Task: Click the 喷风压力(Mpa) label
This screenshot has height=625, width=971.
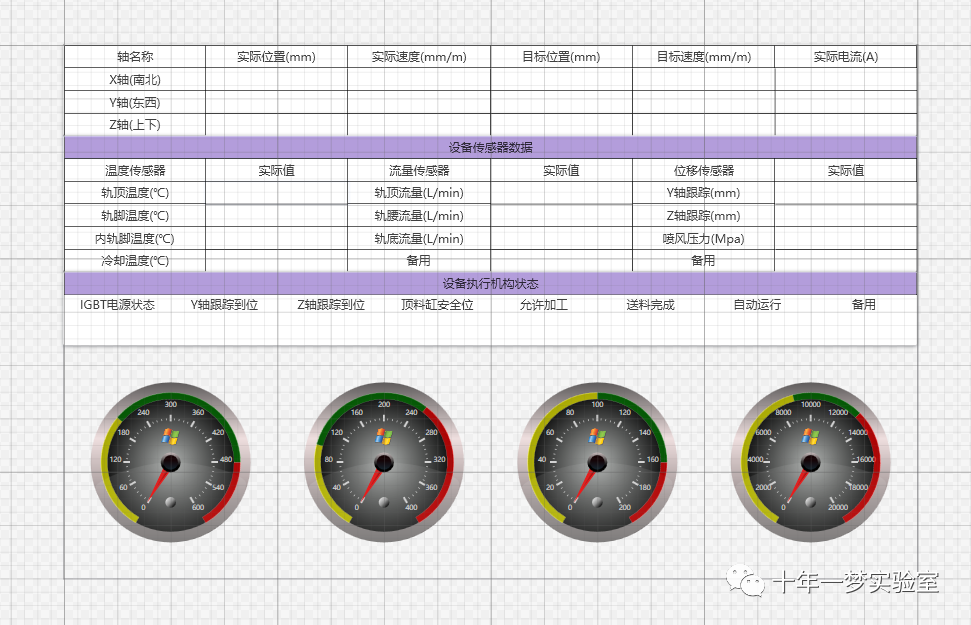Action: [703, 238]
